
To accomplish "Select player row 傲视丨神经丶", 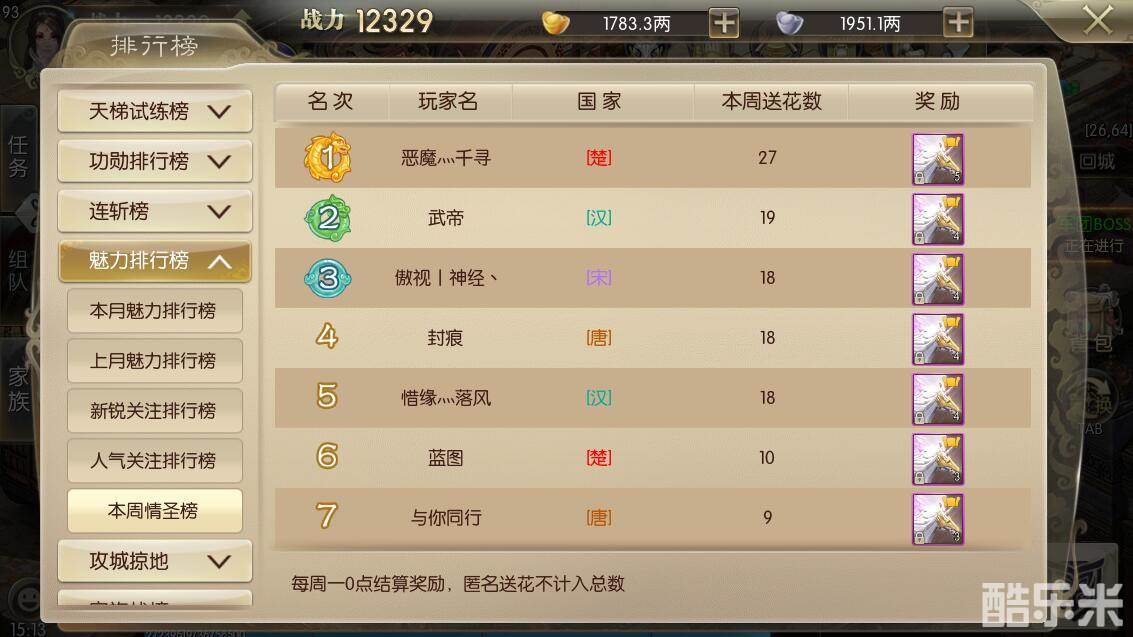I will 652,278.
